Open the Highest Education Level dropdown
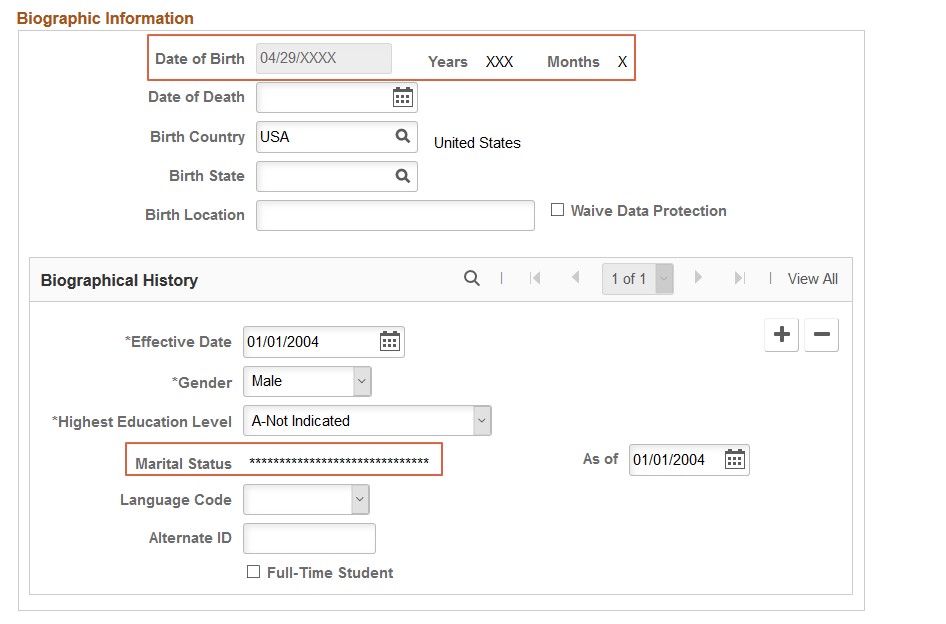The image size is (946, 624). coord(482,421)
